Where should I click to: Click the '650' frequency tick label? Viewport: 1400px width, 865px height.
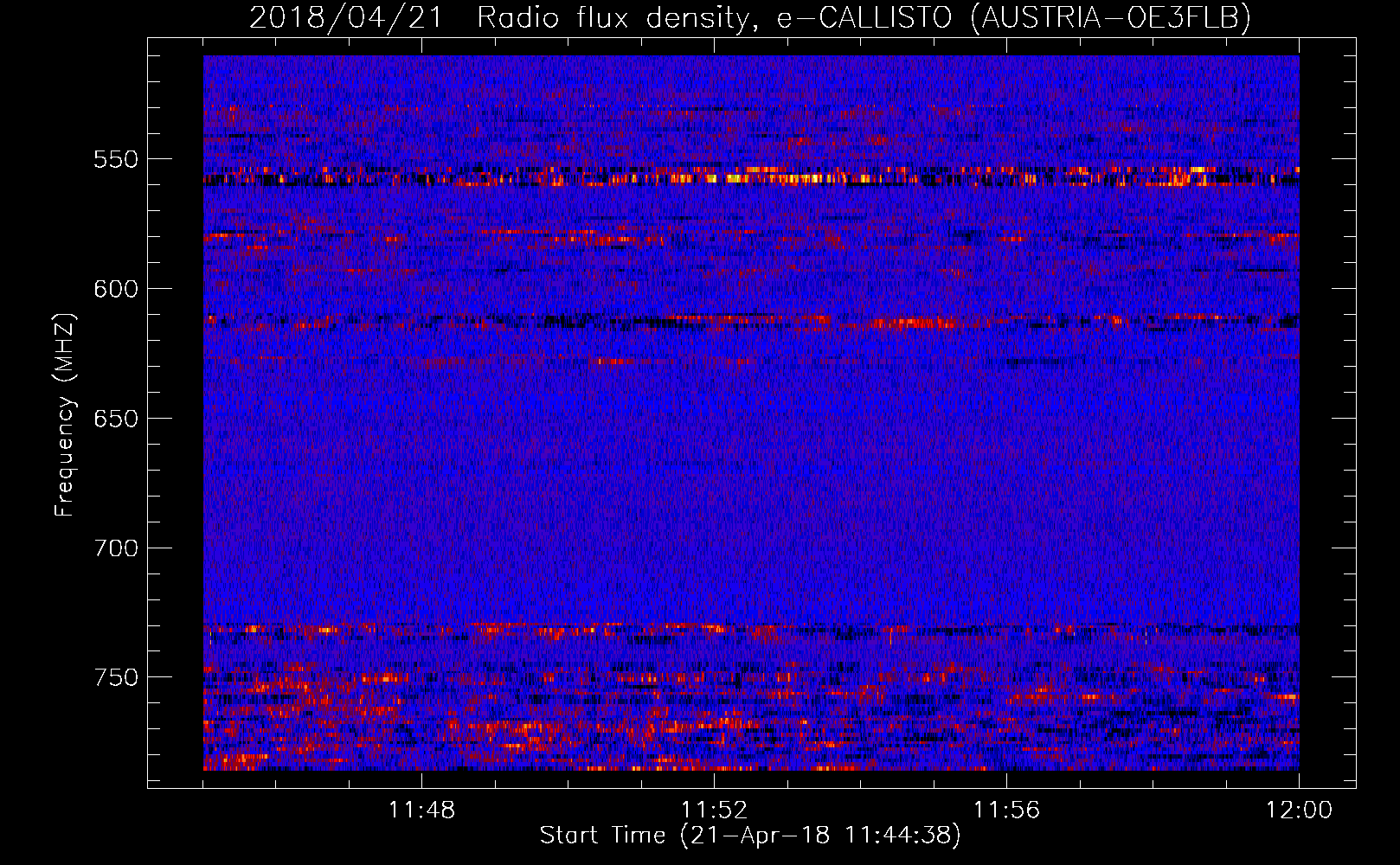click(x=117, y=419)
